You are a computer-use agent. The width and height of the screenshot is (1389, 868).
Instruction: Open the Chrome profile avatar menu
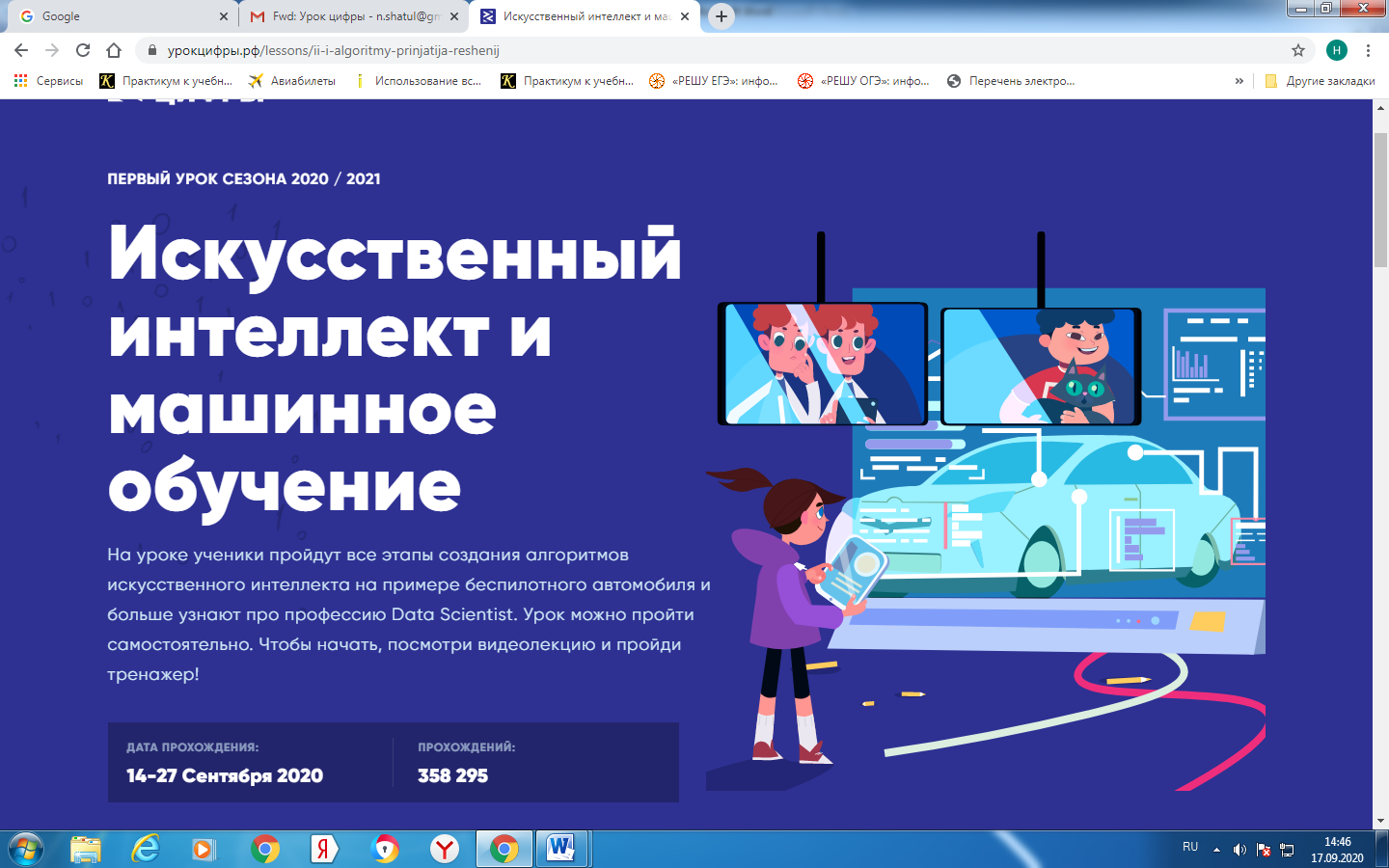coord(1336,50)
